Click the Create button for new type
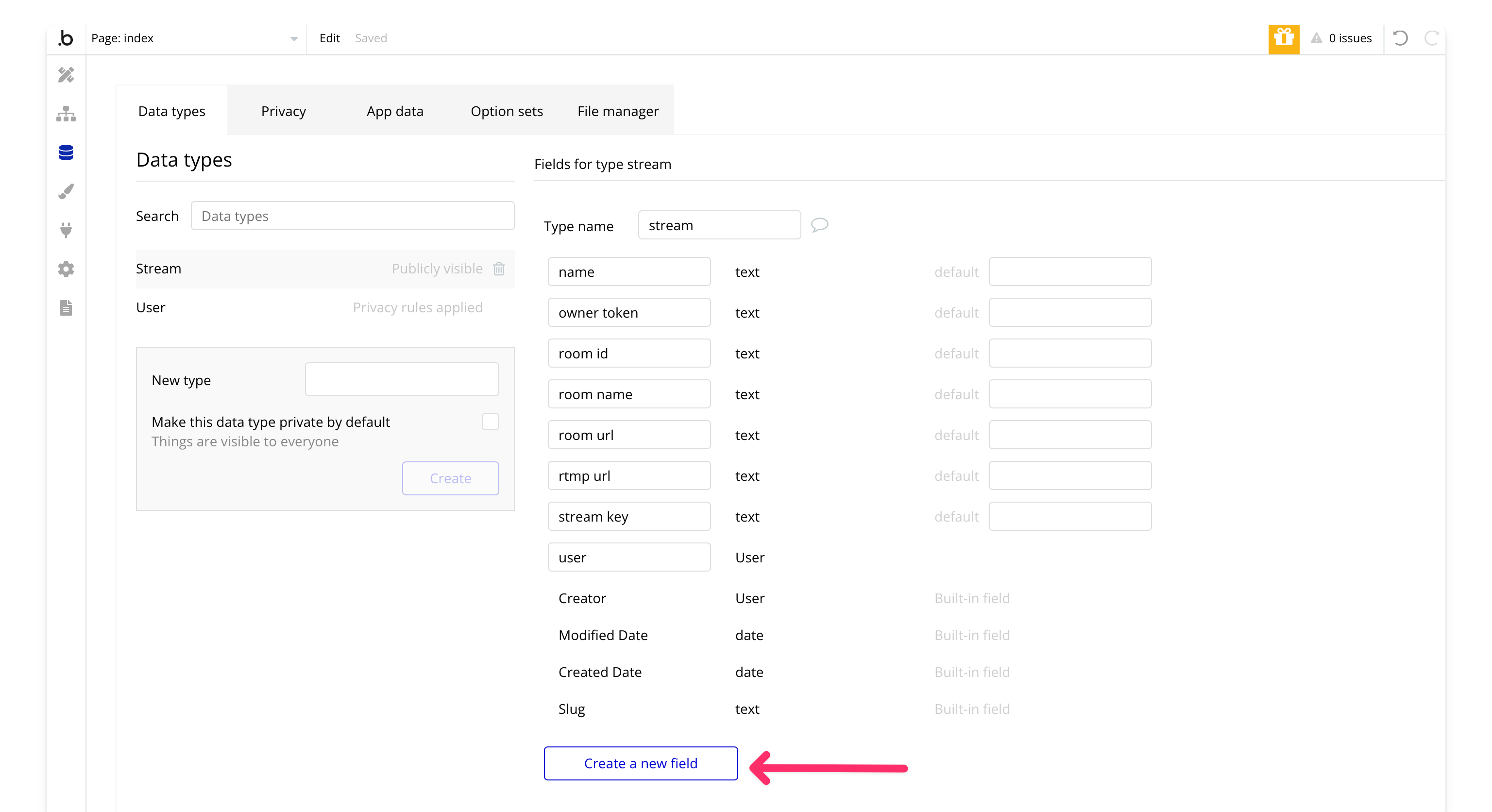The width and height of the screenshot is (1492, 812). 450,478
